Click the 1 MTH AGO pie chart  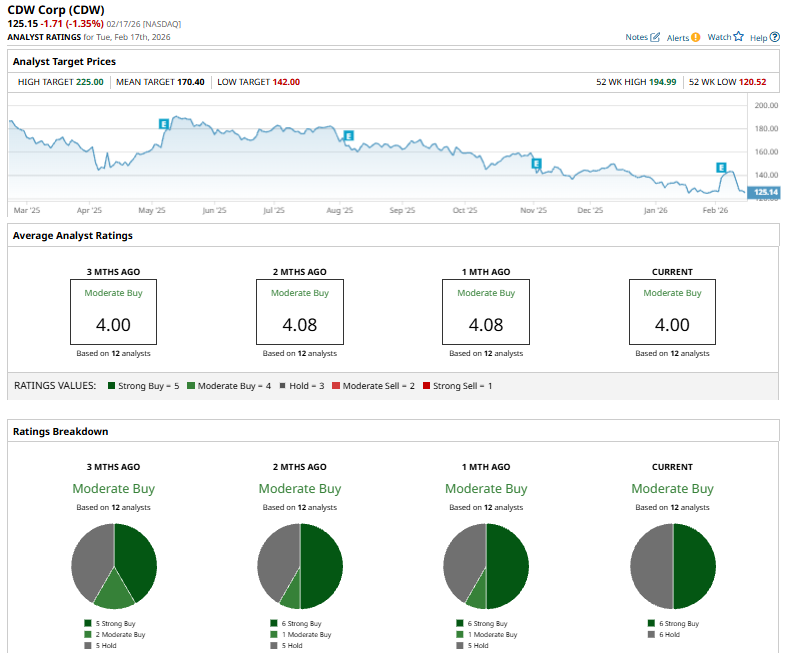[486, 566]
